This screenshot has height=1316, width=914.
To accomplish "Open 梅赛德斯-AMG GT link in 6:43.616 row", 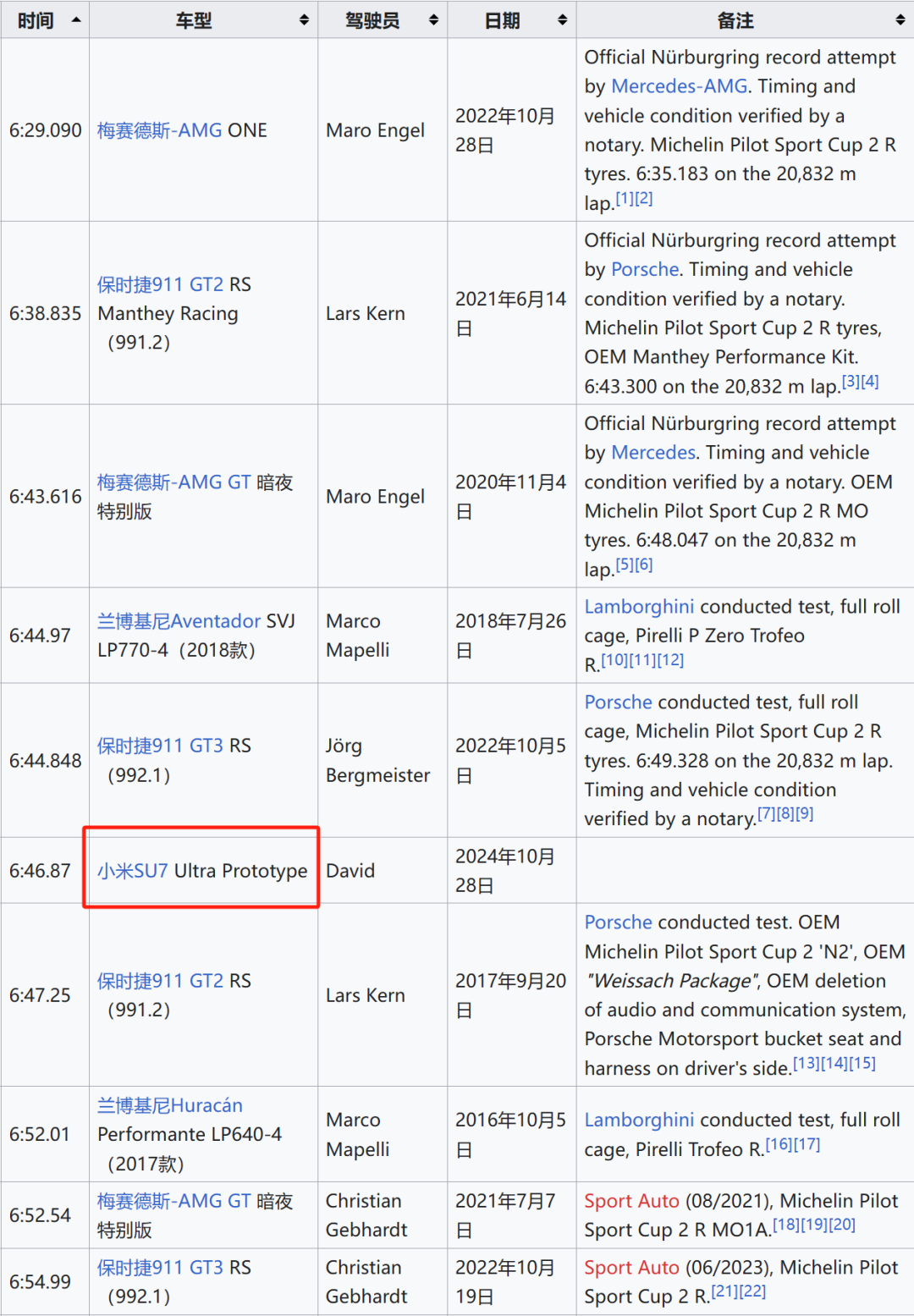I will pyautogui.click(x=173, y=482).
